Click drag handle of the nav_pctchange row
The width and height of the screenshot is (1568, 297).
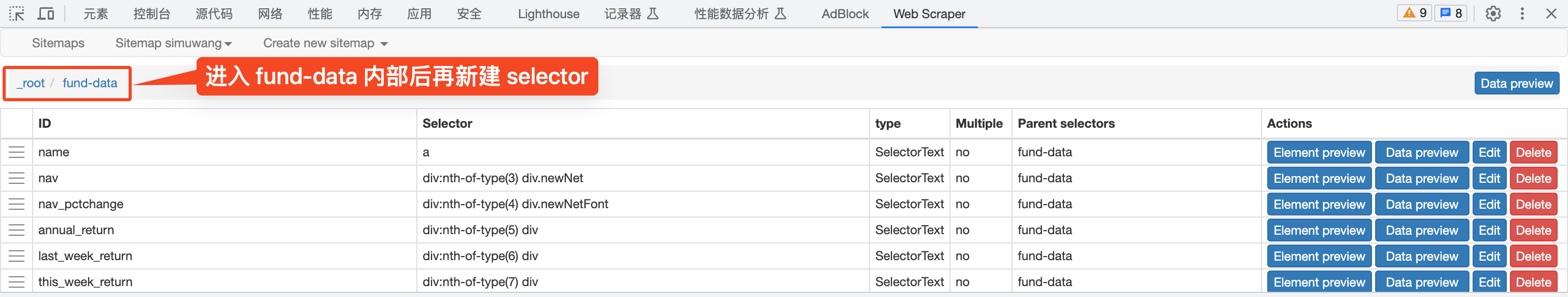coord(17,204)
